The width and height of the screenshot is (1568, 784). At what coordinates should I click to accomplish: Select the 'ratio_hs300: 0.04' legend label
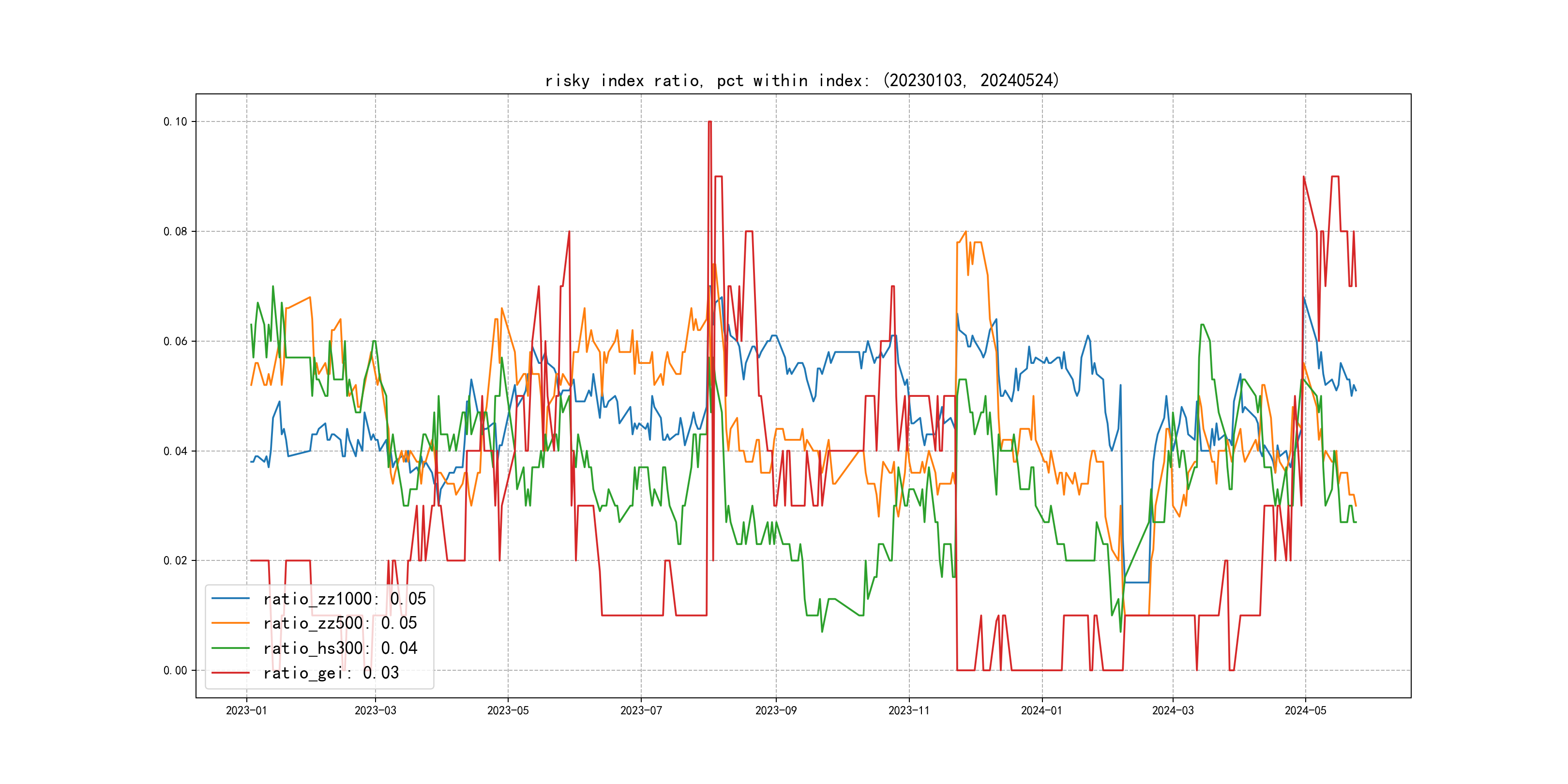pos(340,648)
